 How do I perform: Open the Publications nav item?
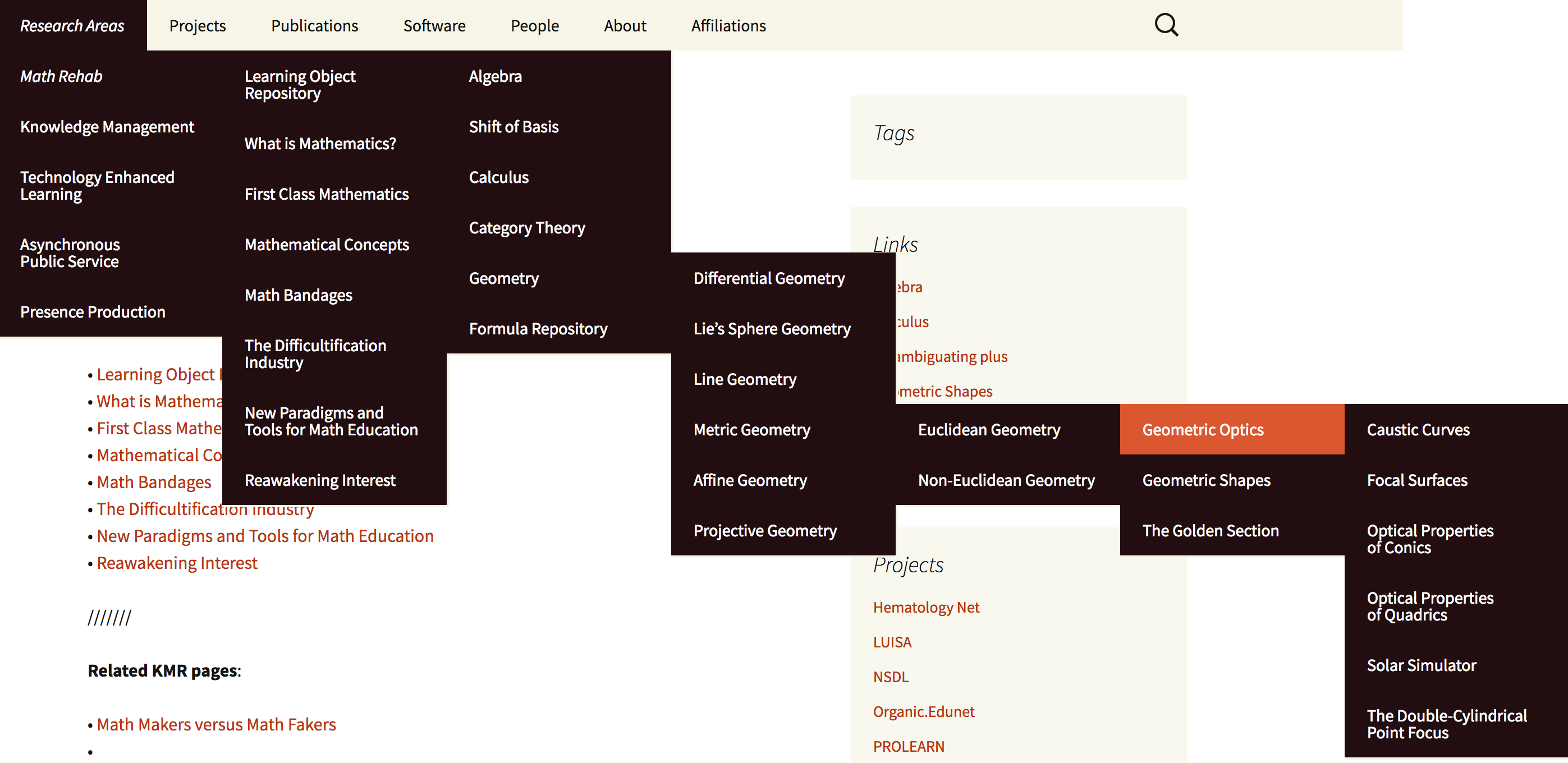pyautogui.click(x=314, y=26)
